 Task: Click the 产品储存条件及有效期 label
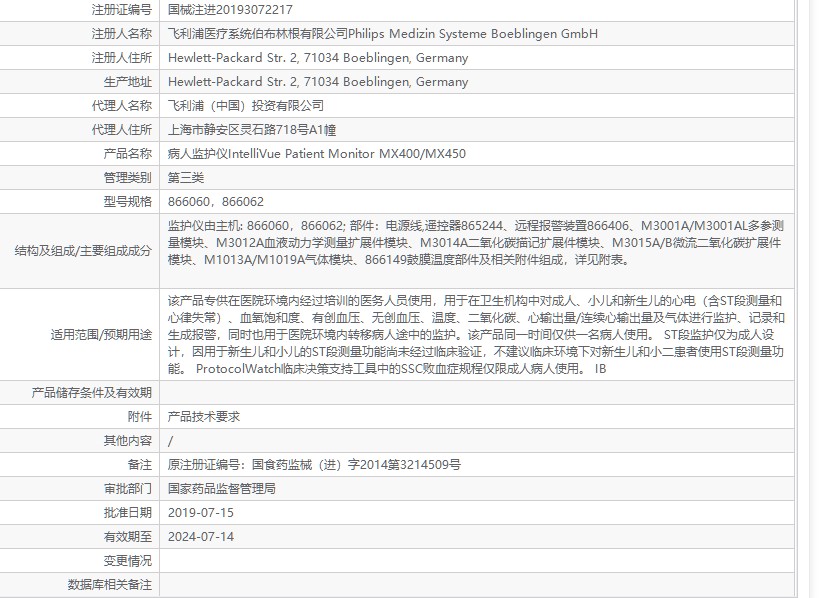pyautogui.click(x=92, y=393)
